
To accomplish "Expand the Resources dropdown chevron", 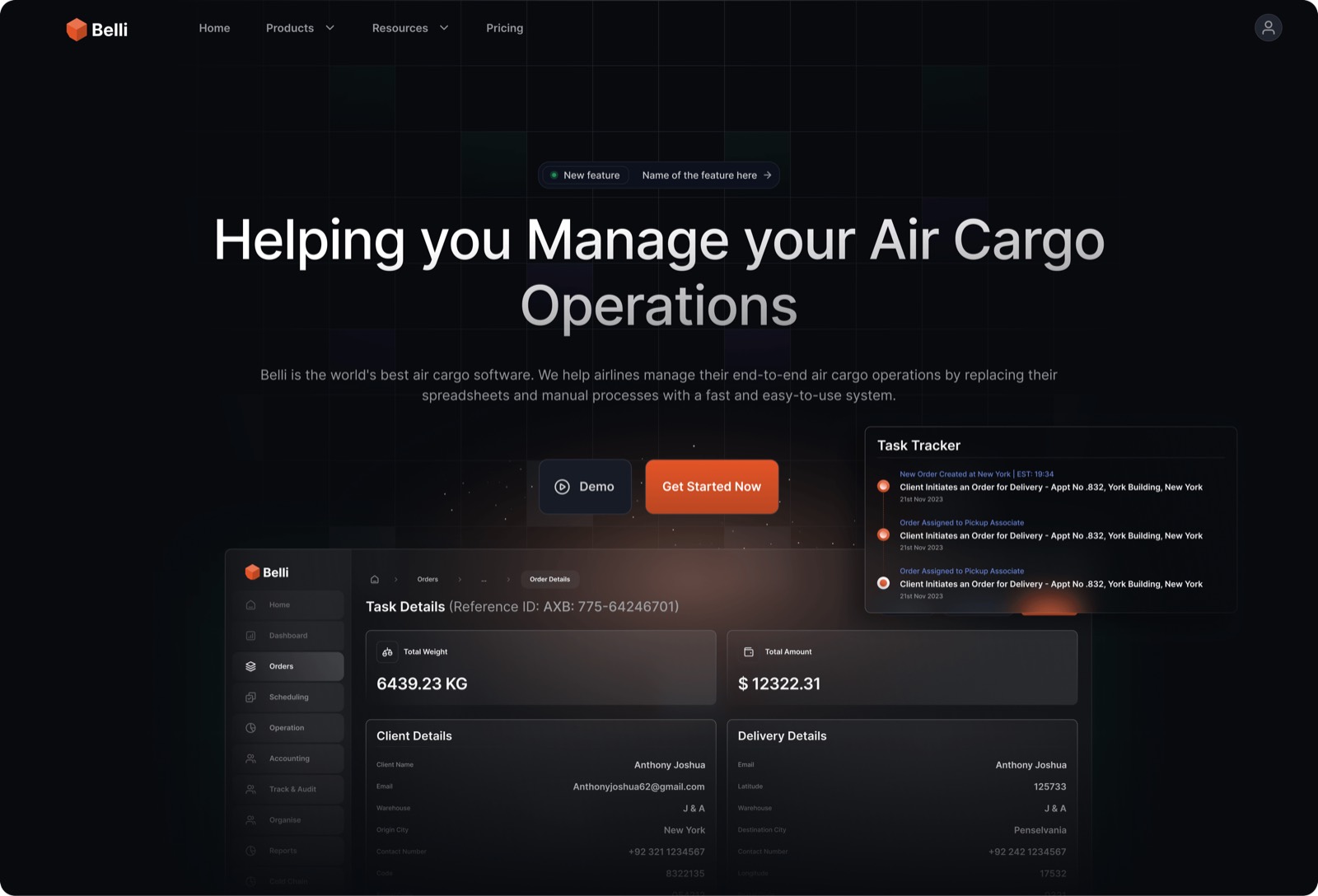I will pos(444,28).
